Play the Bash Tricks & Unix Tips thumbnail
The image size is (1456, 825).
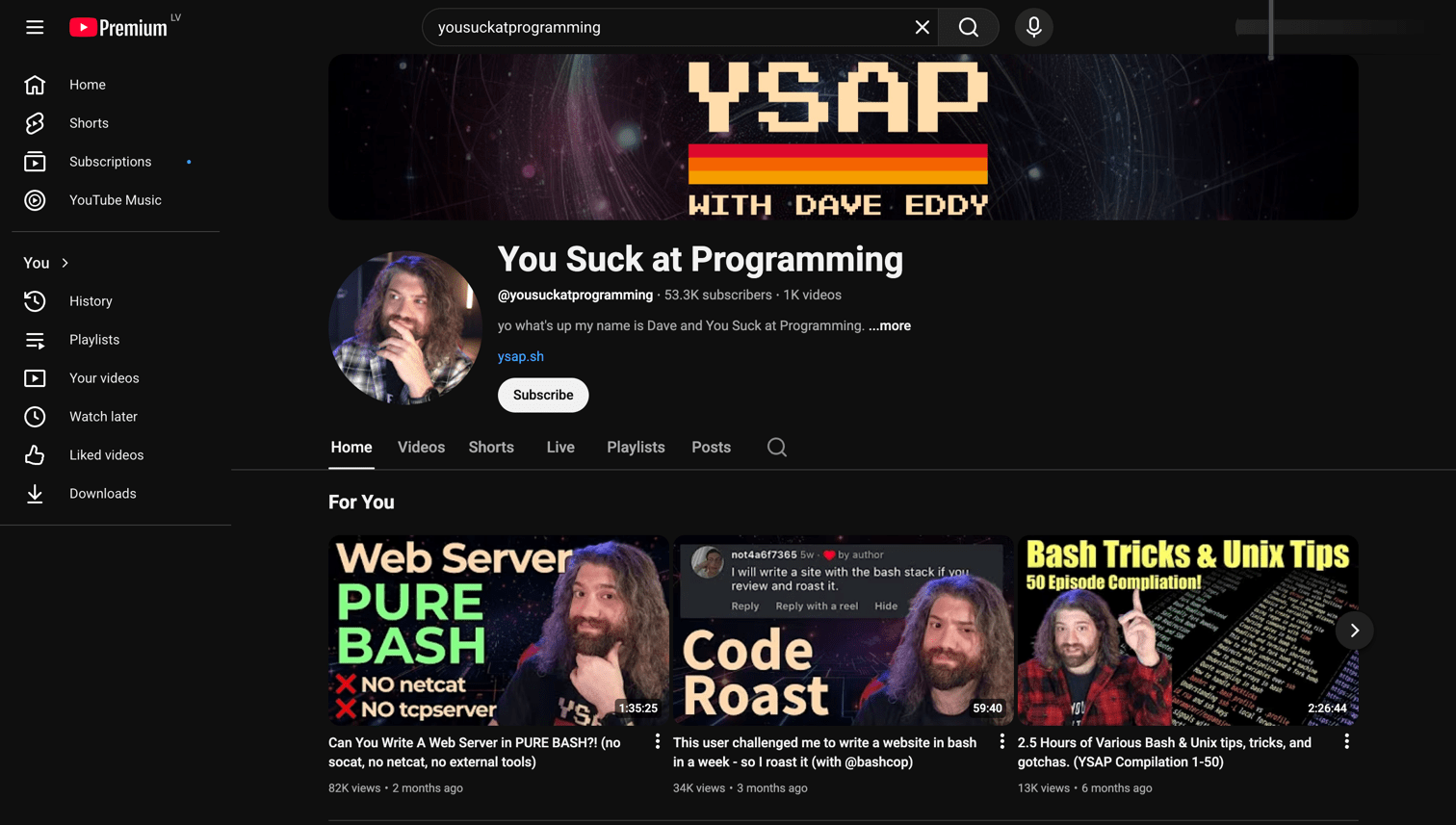pos(1188,631)
